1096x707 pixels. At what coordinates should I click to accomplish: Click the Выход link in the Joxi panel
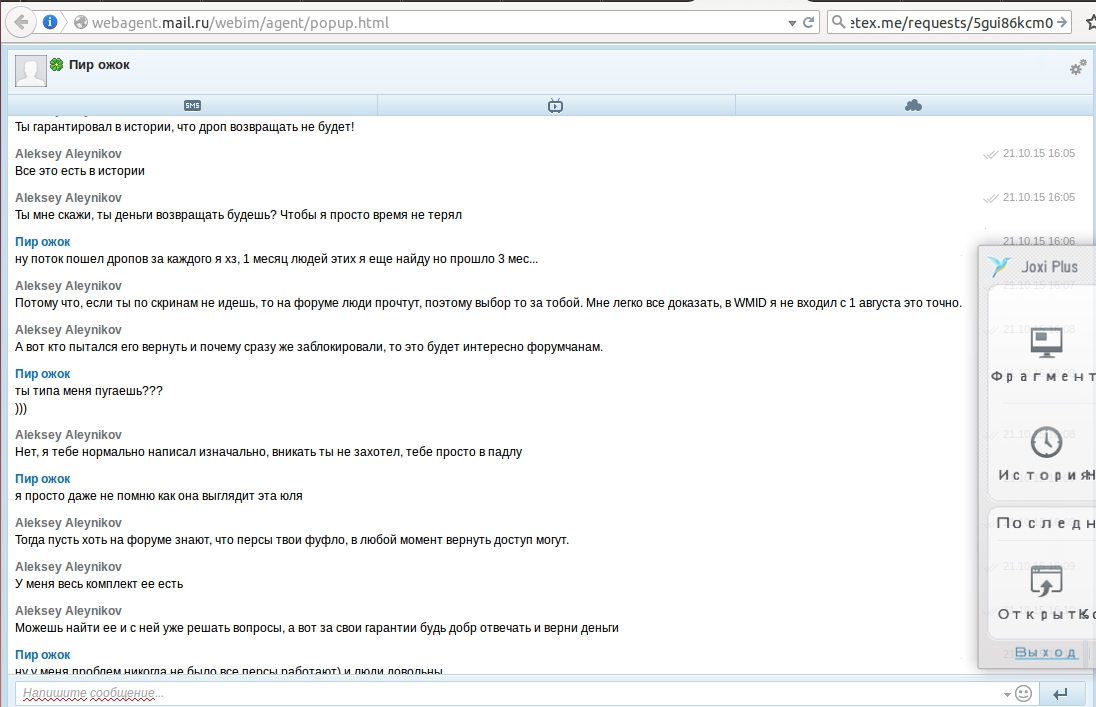(x=1045, y=652)
